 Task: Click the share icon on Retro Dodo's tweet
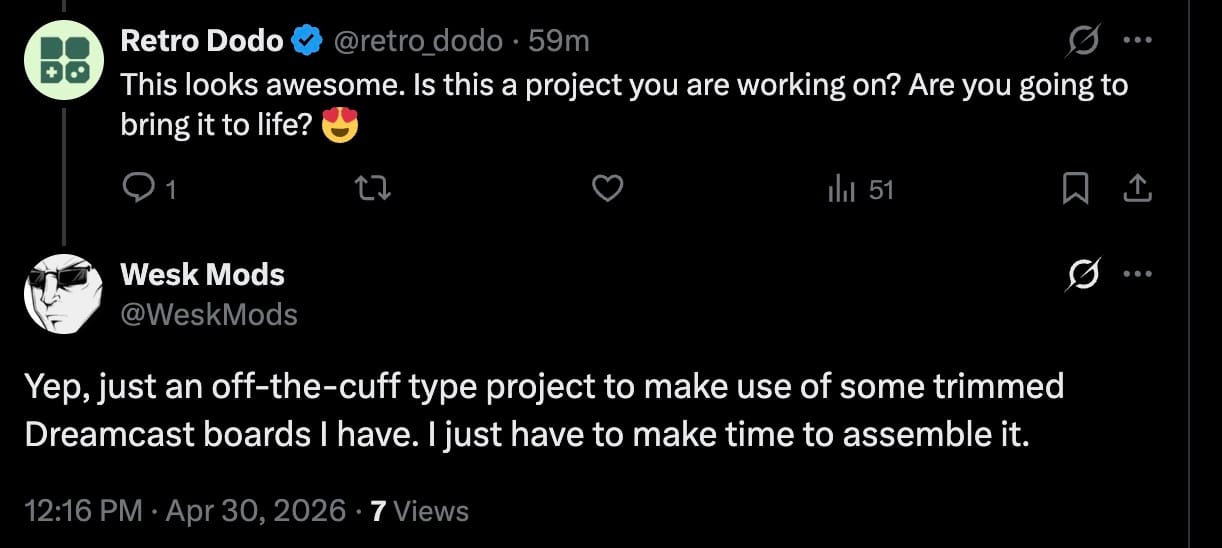tap(1137, 188)
